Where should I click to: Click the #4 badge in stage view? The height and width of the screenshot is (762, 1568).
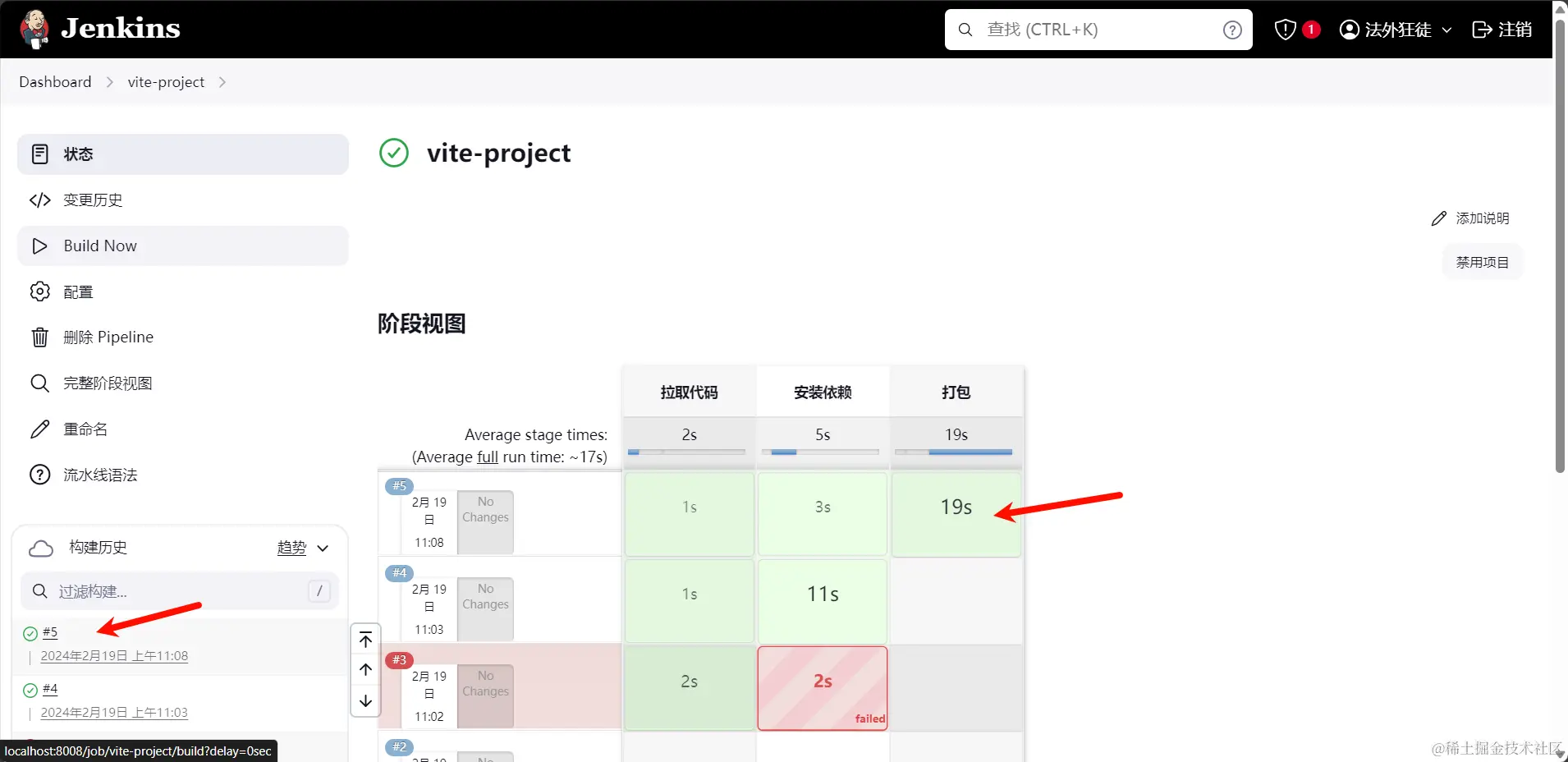(x=399, y=573)
